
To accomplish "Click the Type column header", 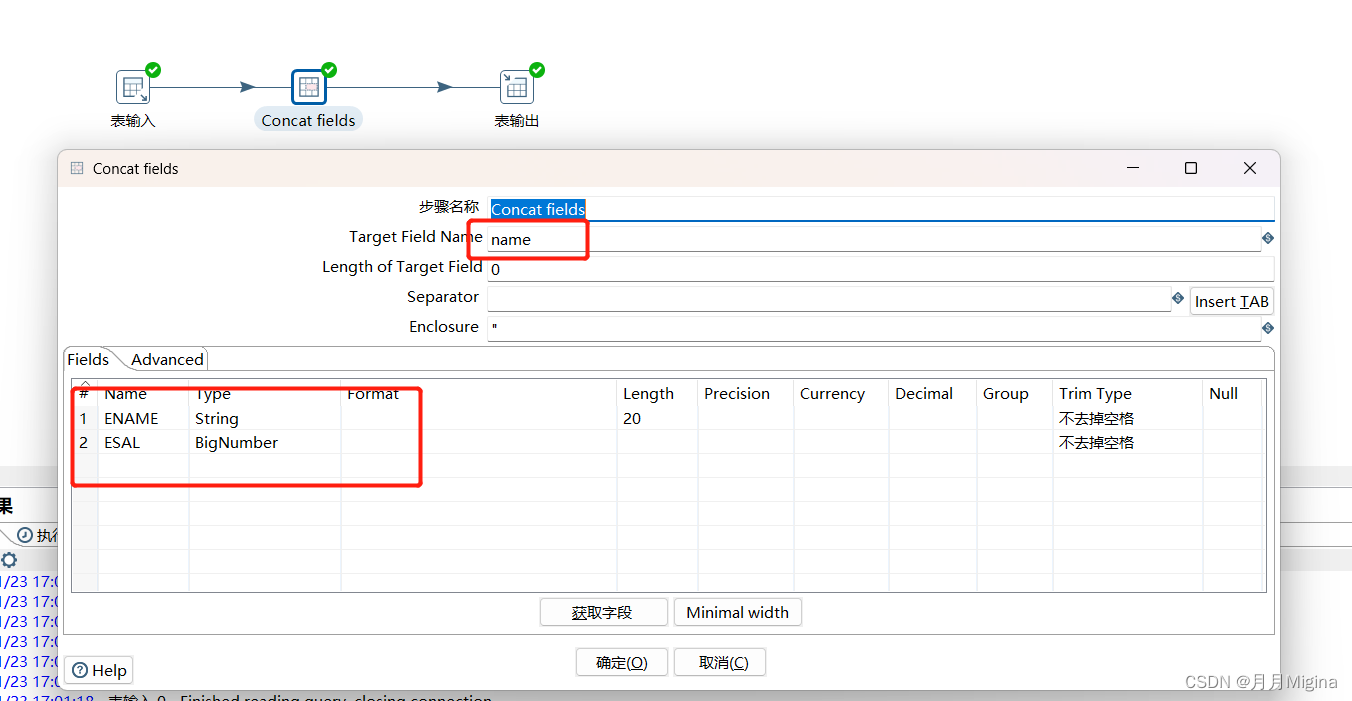I will pyautogui.click(x=265, y=393).
